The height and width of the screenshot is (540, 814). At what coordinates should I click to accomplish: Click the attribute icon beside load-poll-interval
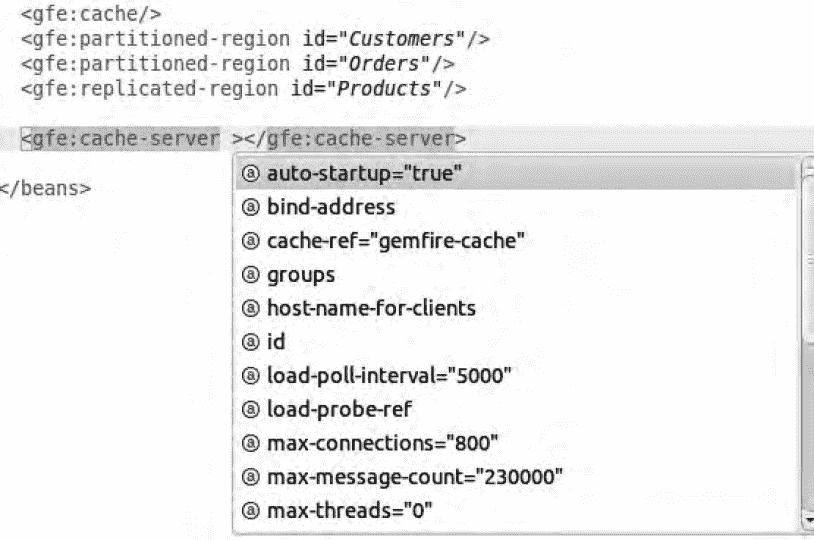pyautogui.click(x=252, y=376)
